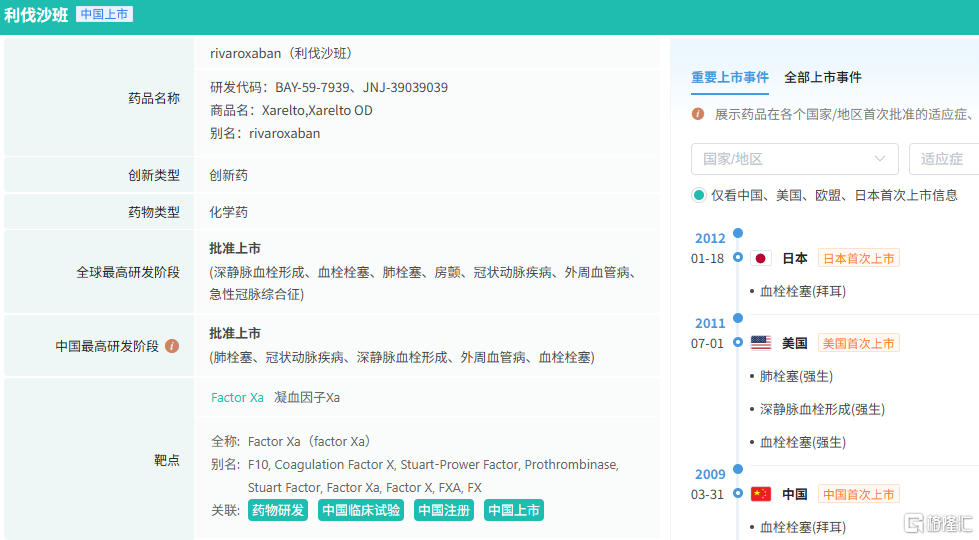This screenshot has width=979, height=540.
Task: Click 深静脉血栓形成(强生) indication entry
Action: 822,410
